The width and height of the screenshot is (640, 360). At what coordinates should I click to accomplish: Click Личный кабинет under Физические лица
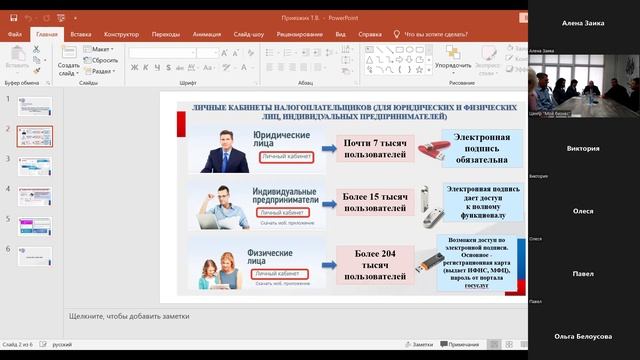(x=280, y=274)
